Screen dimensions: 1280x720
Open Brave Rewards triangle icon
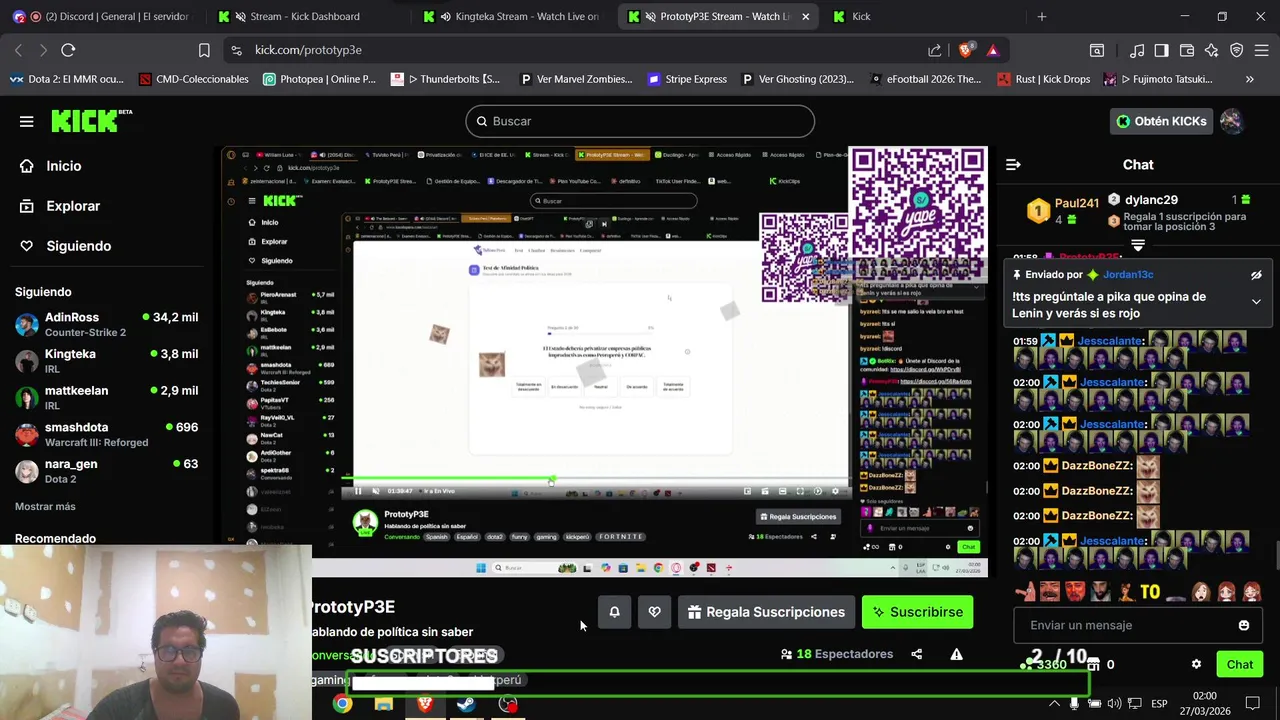992,50
